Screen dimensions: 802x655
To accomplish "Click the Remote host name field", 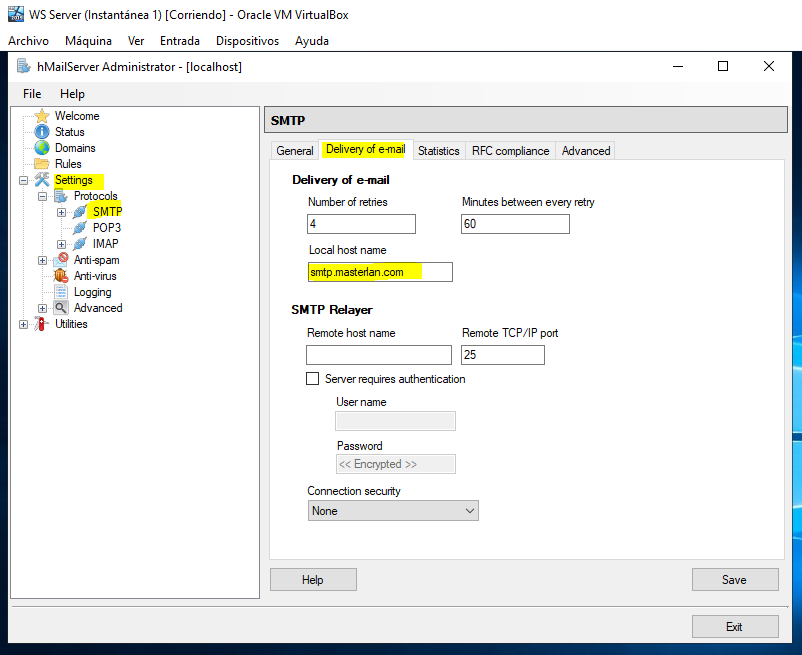I will click(x=378, y=355).
